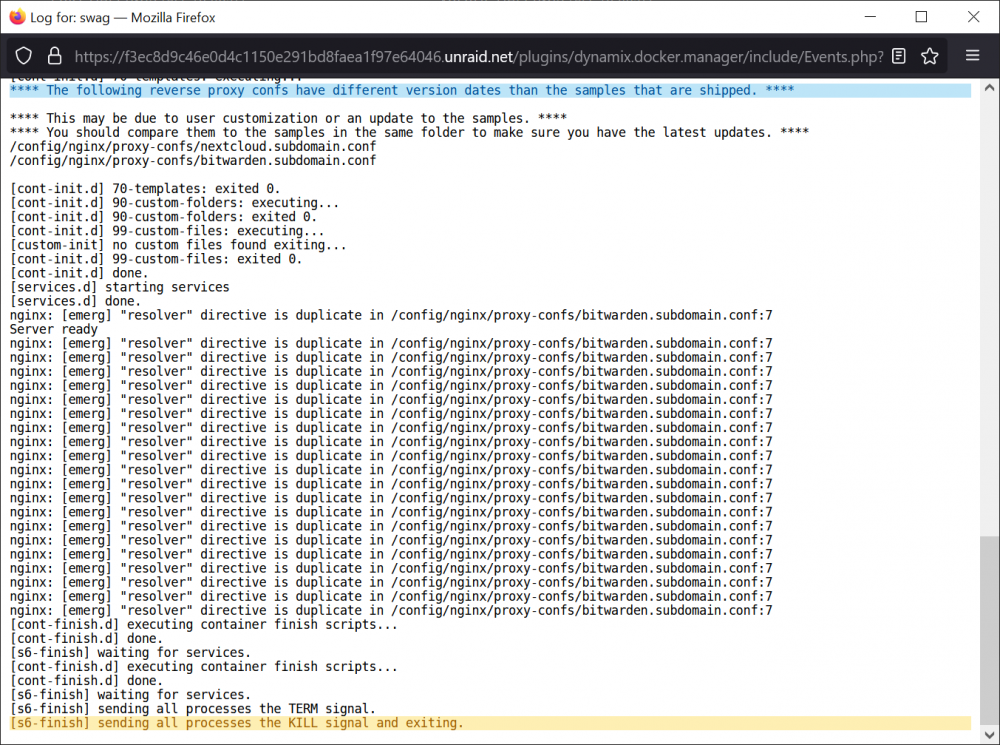Image resolution: width=1000 pixels, height=745 pixels.
Task: Bookmark this page with the star icon
Action: click(930, 56)
